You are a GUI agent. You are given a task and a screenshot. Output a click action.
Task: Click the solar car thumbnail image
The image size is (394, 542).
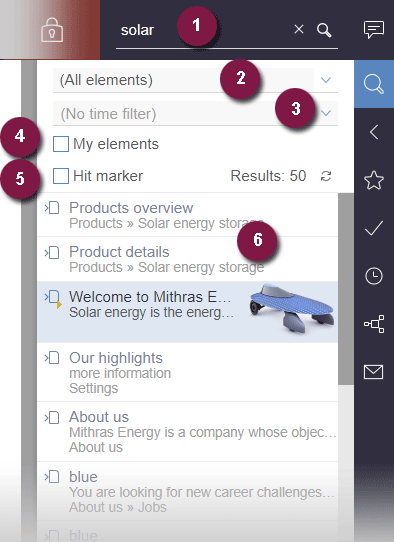292,309
